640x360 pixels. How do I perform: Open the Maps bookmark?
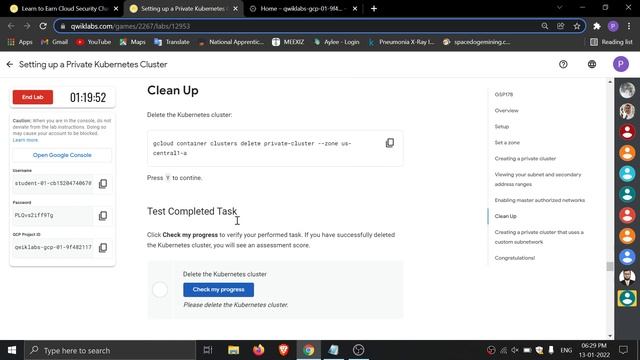[x=133, y=42]
